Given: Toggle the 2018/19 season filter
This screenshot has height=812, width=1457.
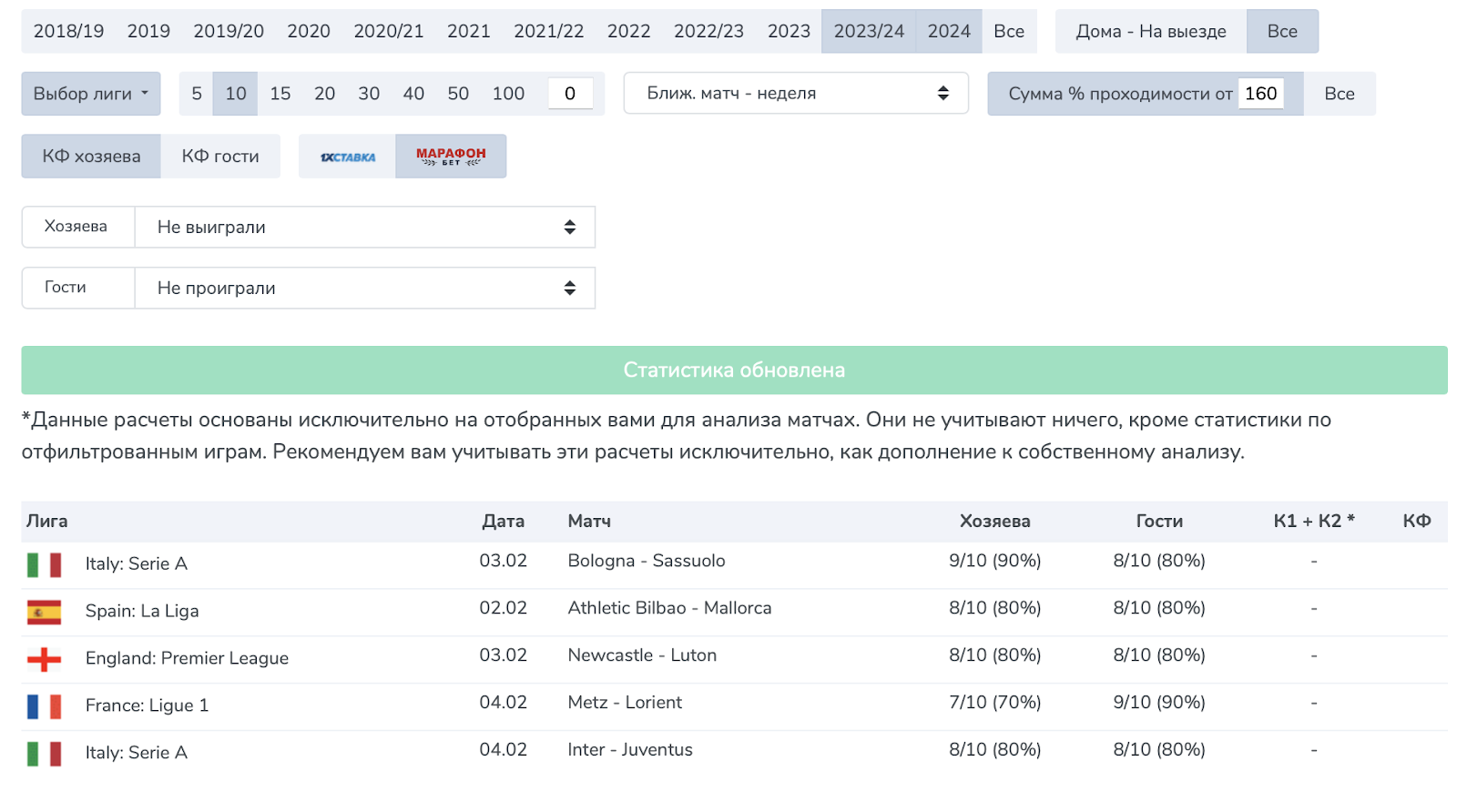Looking at the screenshot, I should click(68, 31).
